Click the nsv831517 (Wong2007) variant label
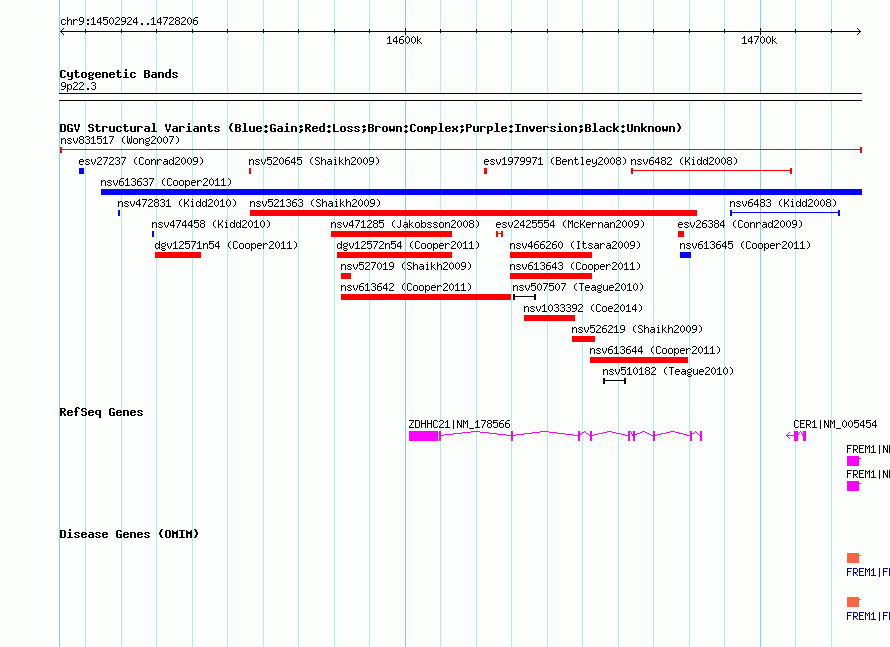890x647 pixels. (120, 140)
